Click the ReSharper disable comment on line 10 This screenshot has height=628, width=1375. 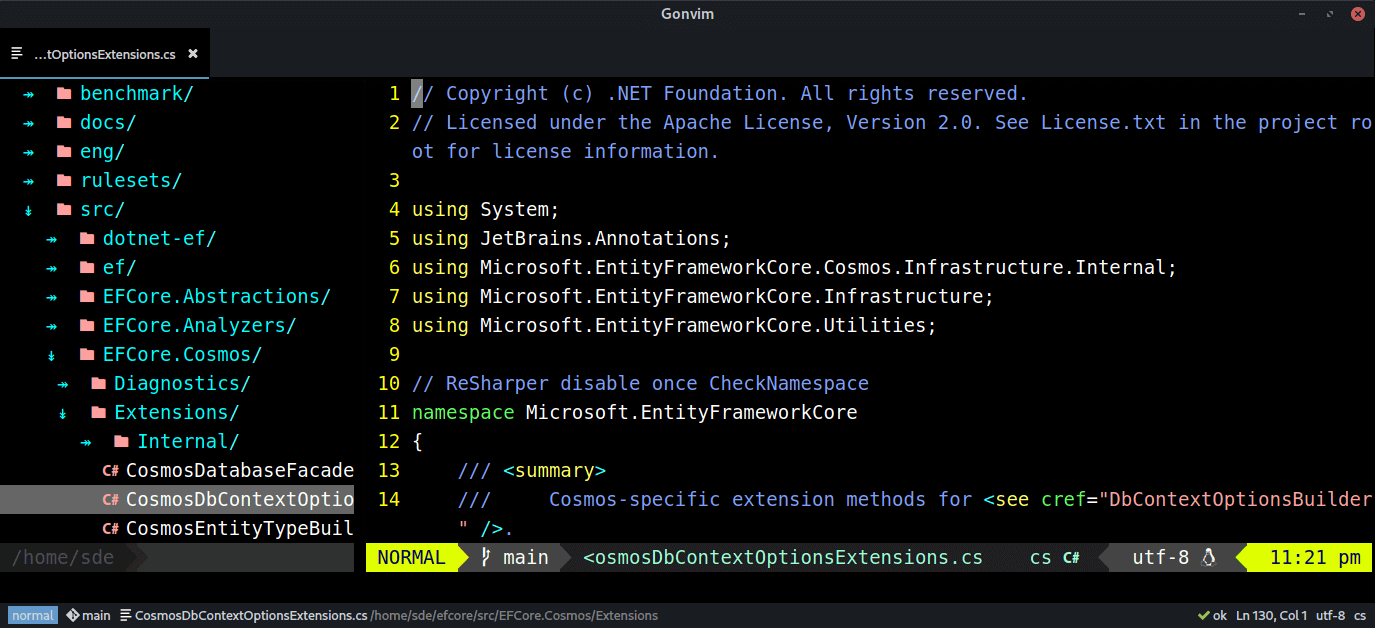tap(640, 384)
